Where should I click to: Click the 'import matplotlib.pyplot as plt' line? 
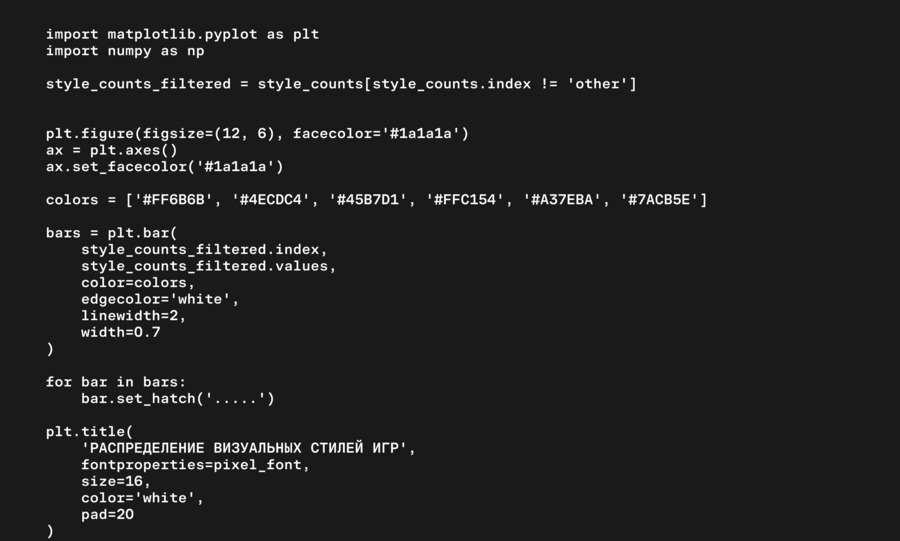pyautogui.click(x=182, y=34)
